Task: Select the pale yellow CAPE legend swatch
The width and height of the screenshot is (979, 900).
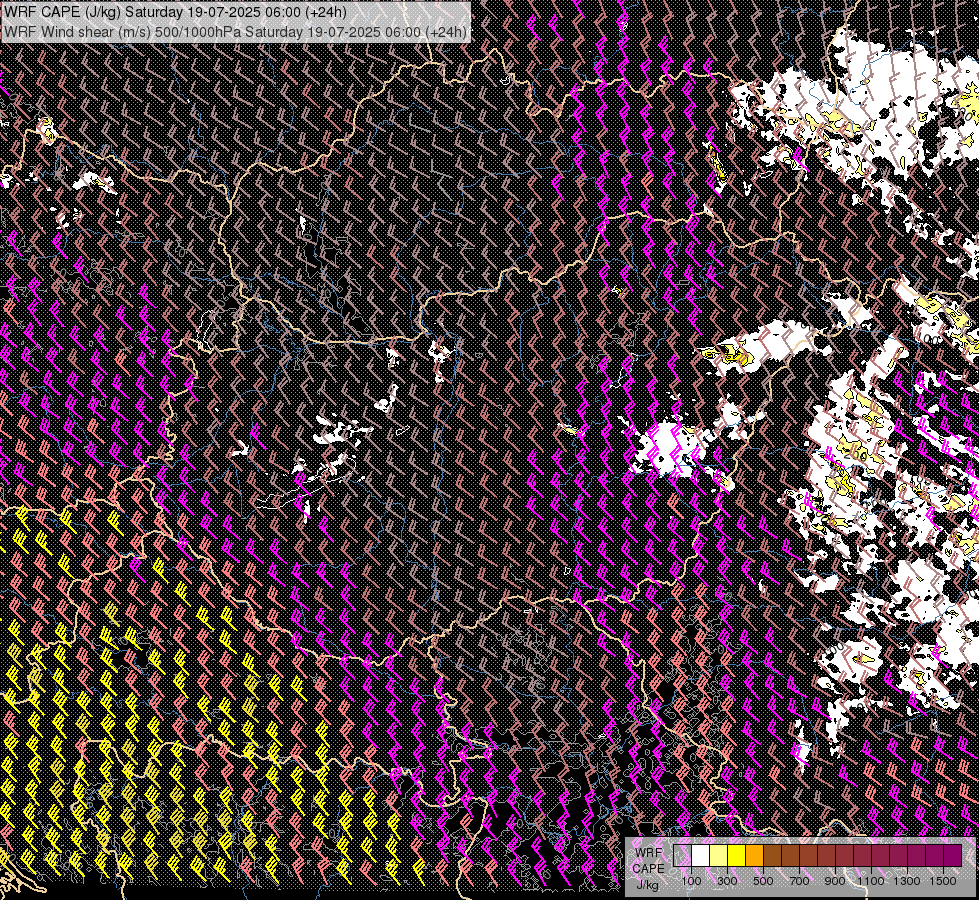Action: point(719,856)
